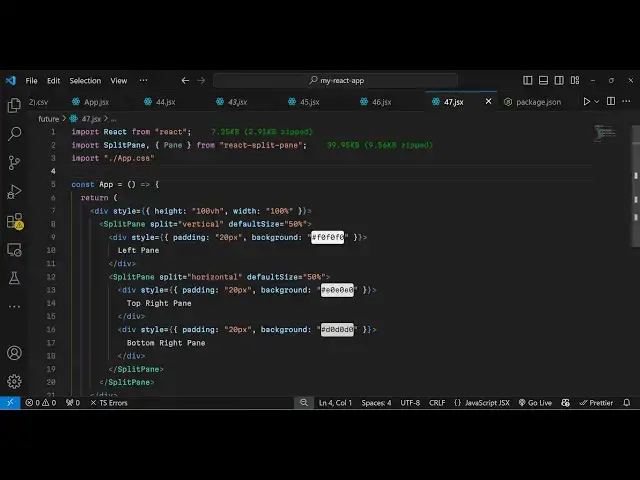Open color picker for #e0e0e0
Viewport: 640px width, 480px height.
337,290
